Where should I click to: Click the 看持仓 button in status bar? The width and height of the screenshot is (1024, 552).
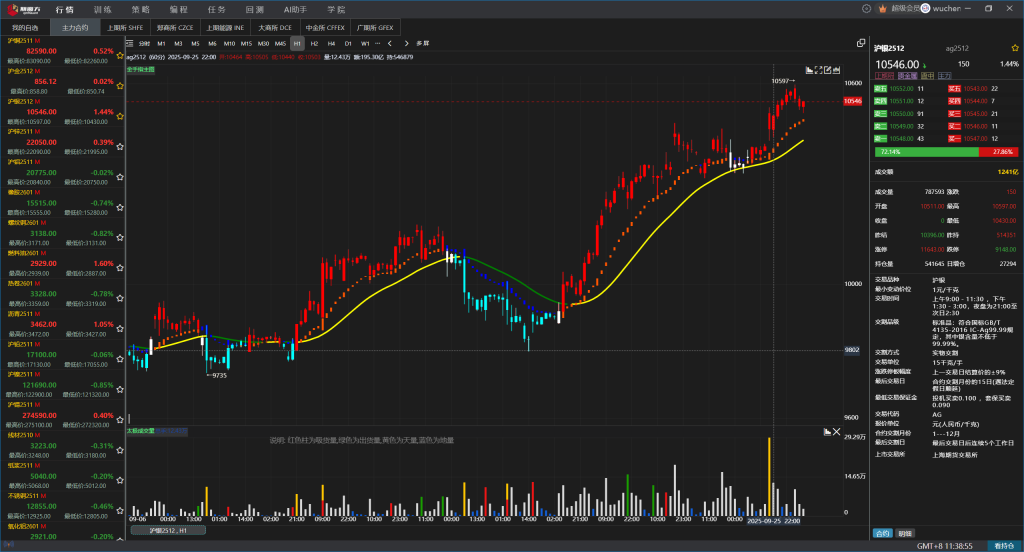point(1004,545)
